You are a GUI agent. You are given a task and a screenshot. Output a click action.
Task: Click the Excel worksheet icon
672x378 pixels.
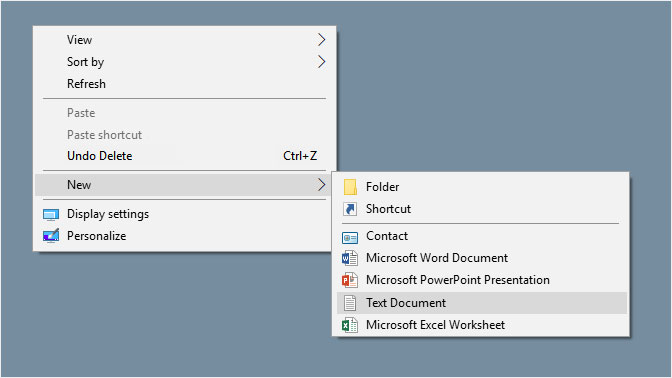(350, 325)
